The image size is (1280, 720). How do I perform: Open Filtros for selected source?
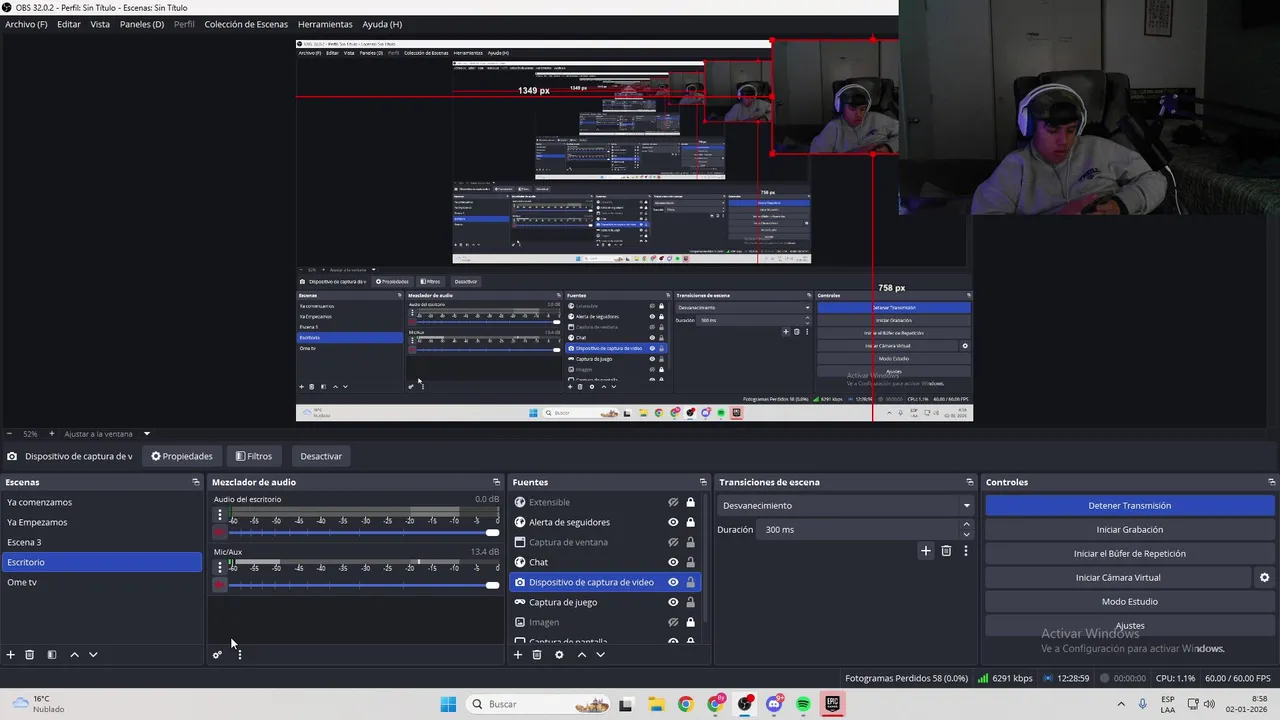[x=254, y=456]
